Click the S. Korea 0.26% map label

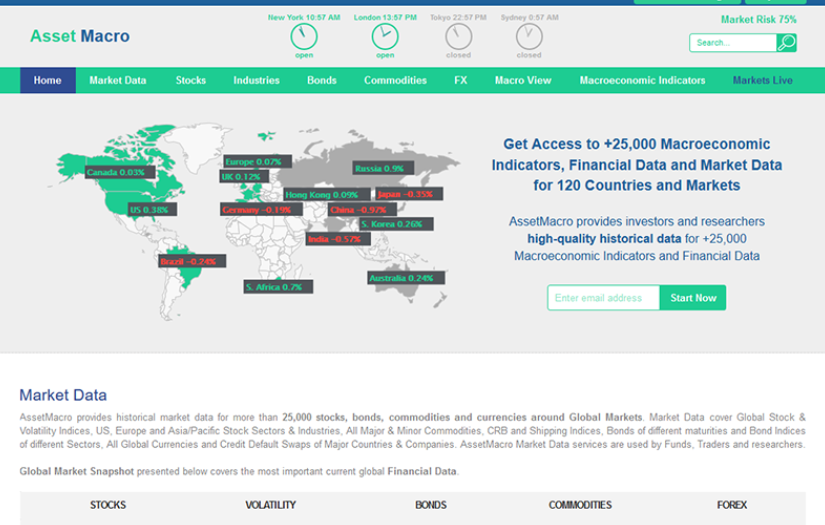[x=396, y=224]
